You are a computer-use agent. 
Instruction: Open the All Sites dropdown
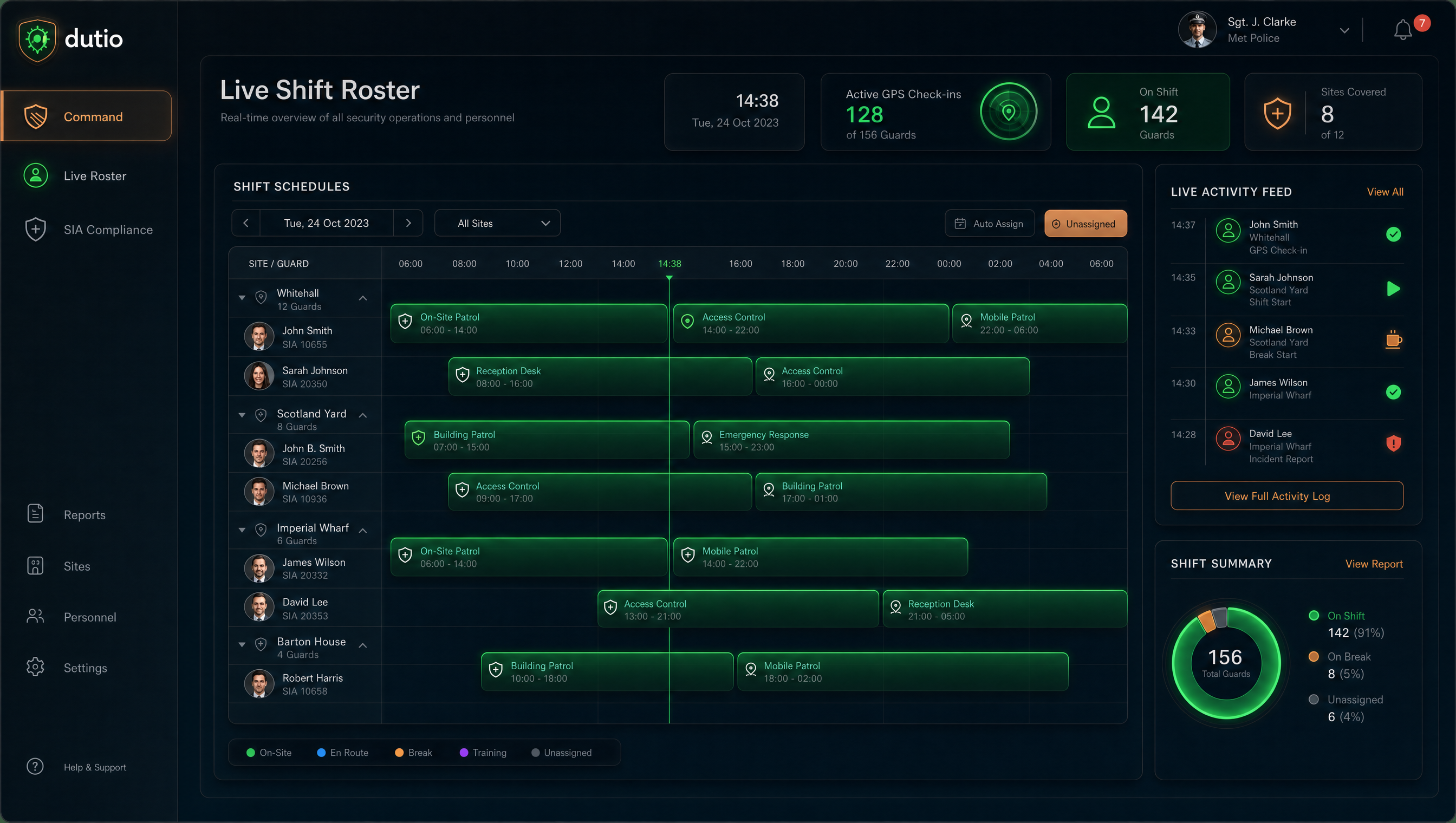coord(497,223)
